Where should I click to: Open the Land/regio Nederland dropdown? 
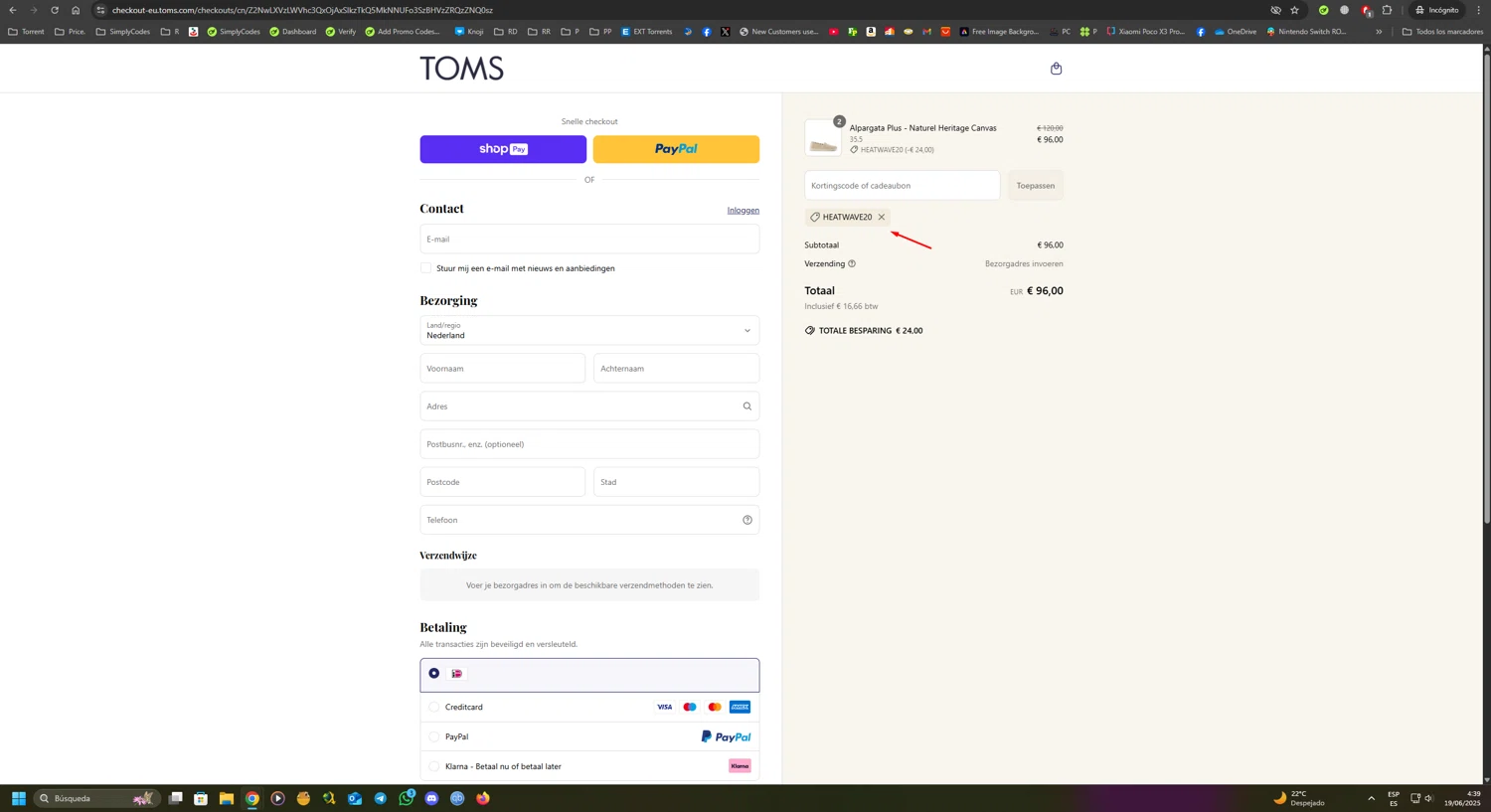[589, 330]
